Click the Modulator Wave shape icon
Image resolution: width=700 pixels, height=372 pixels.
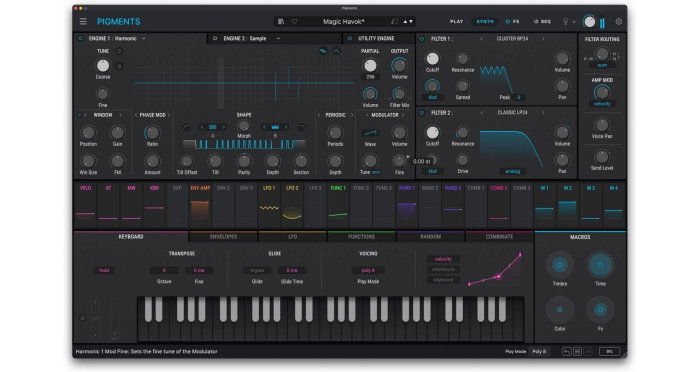pyautogui.click(x=370, y=133)
